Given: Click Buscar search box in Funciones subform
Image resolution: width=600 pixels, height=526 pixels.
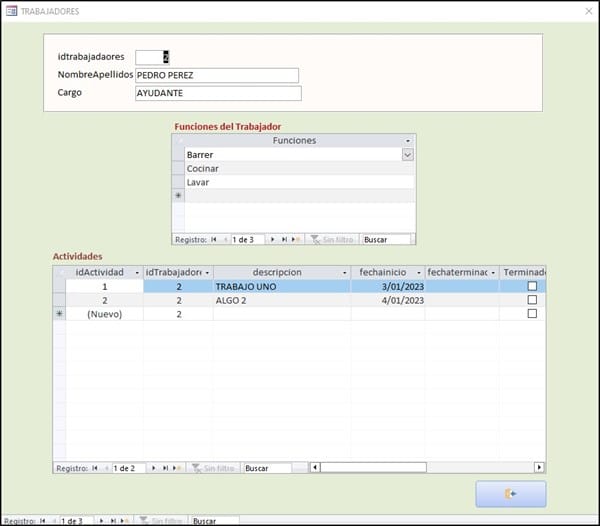Looking at the screenshot, I should (386, 239).
